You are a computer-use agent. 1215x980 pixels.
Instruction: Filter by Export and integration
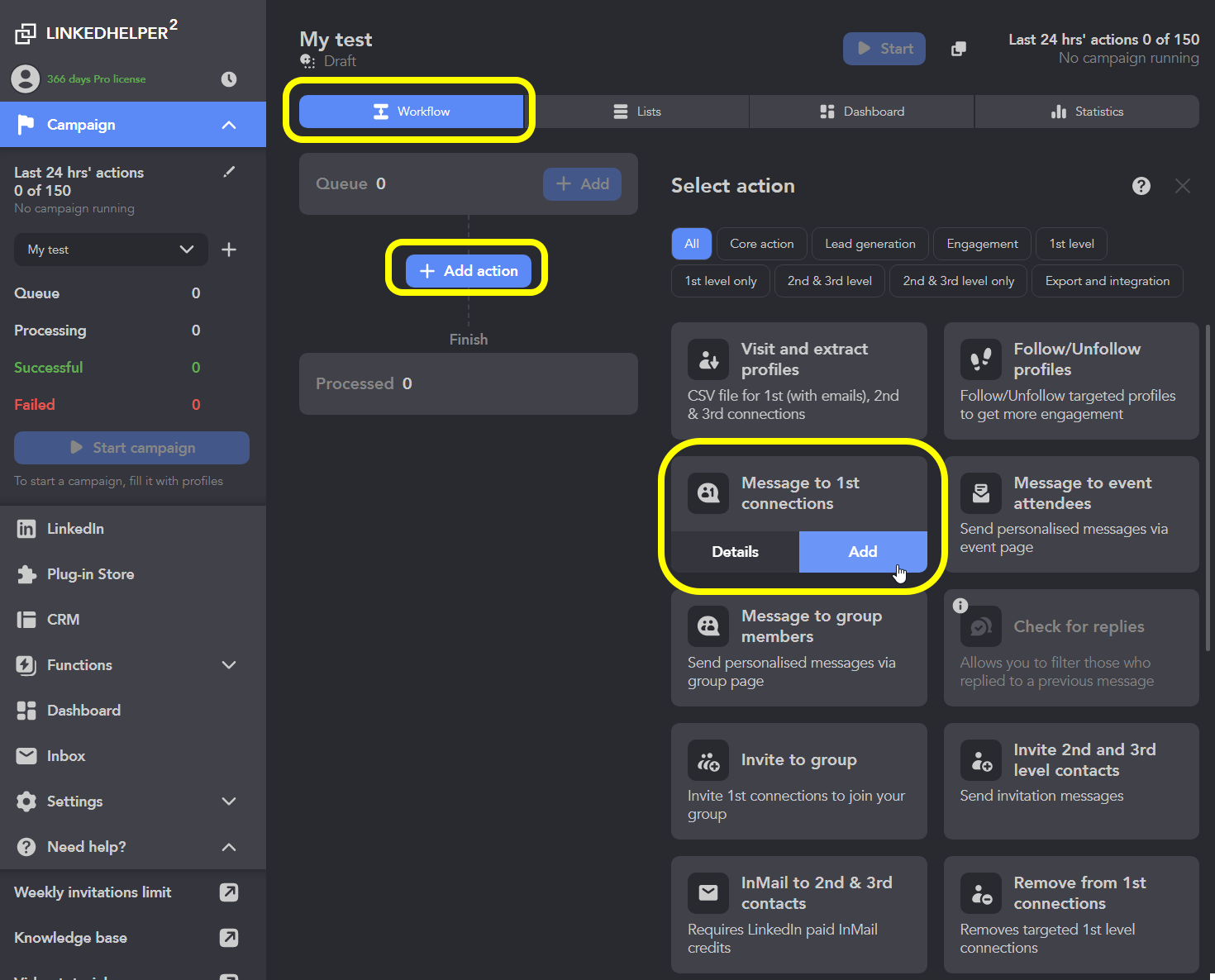[x=1108, y=281]
